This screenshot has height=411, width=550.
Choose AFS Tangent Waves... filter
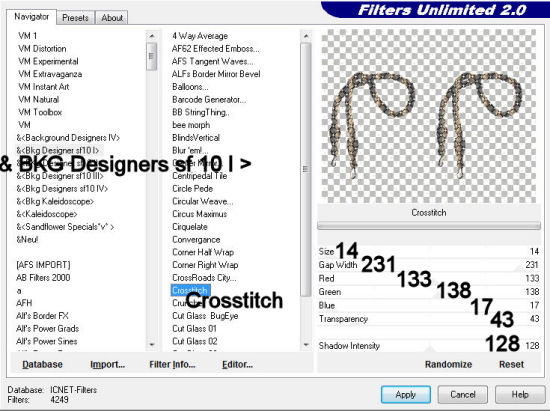[x=213, y=61]
